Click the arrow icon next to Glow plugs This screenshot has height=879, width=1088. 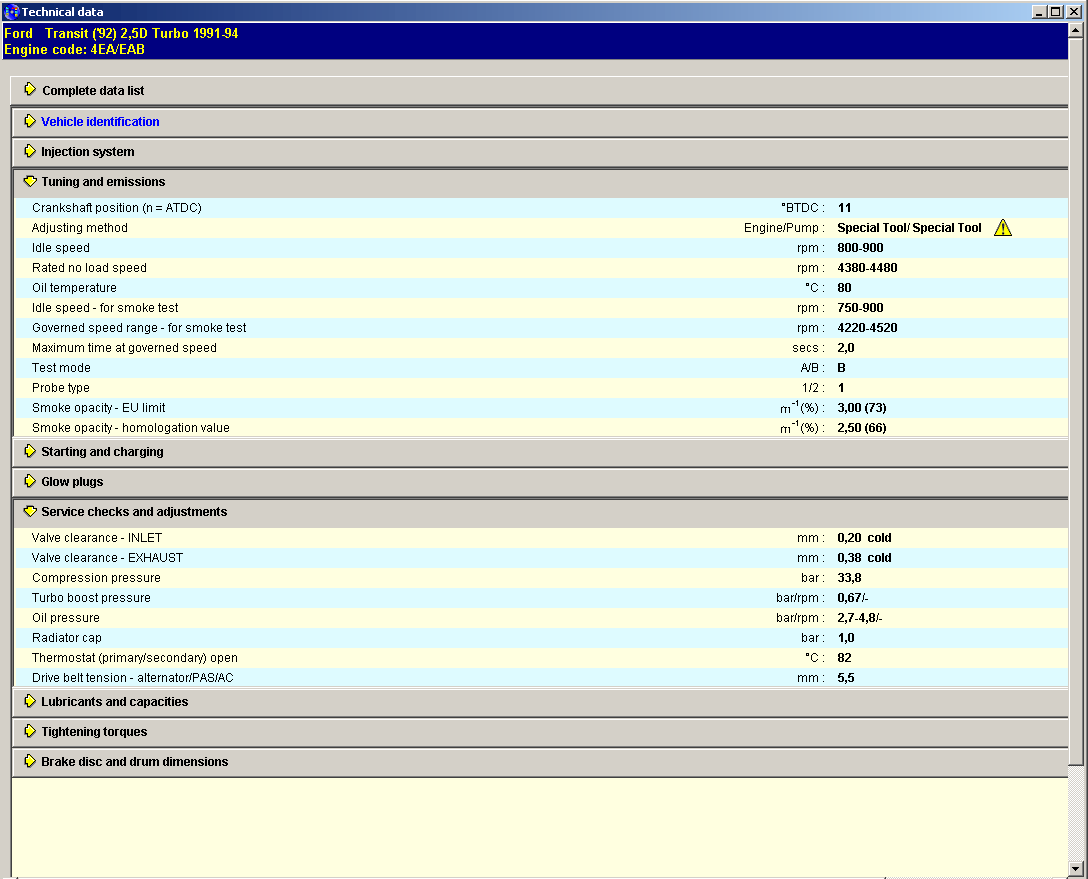click(x=30, y=482)
